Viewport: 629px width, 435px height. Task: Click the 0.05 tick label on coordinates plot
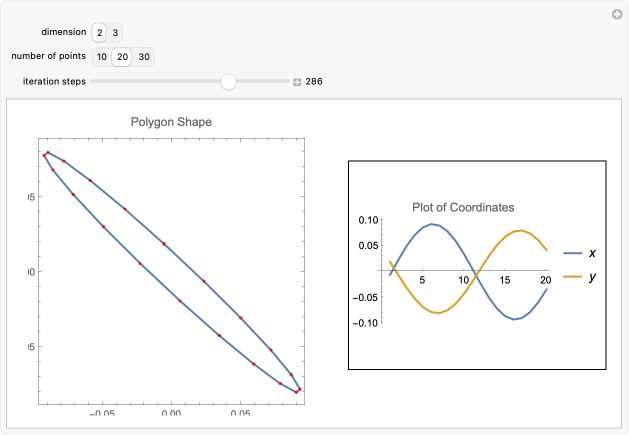[x=368, y=245]
